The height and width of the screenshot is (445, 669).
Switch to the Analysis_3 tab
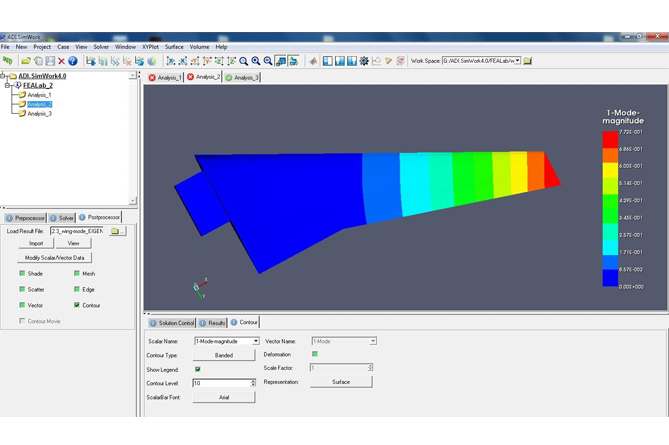pyautogui.click(x=242, y=77)
